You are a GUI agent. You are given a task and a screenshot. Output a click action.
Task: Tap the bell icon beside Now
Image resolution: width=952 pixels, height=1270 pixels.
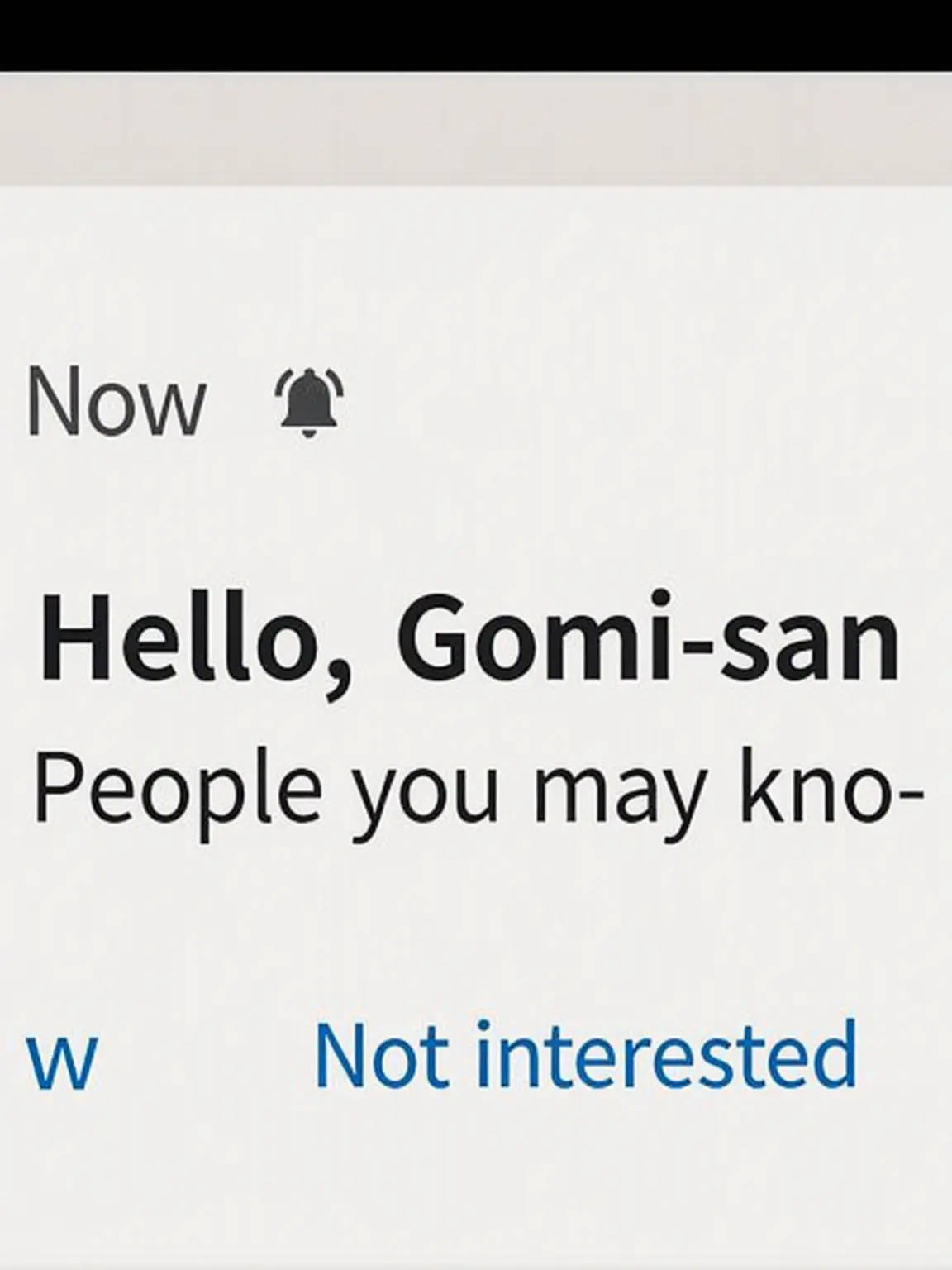[309, 403]
